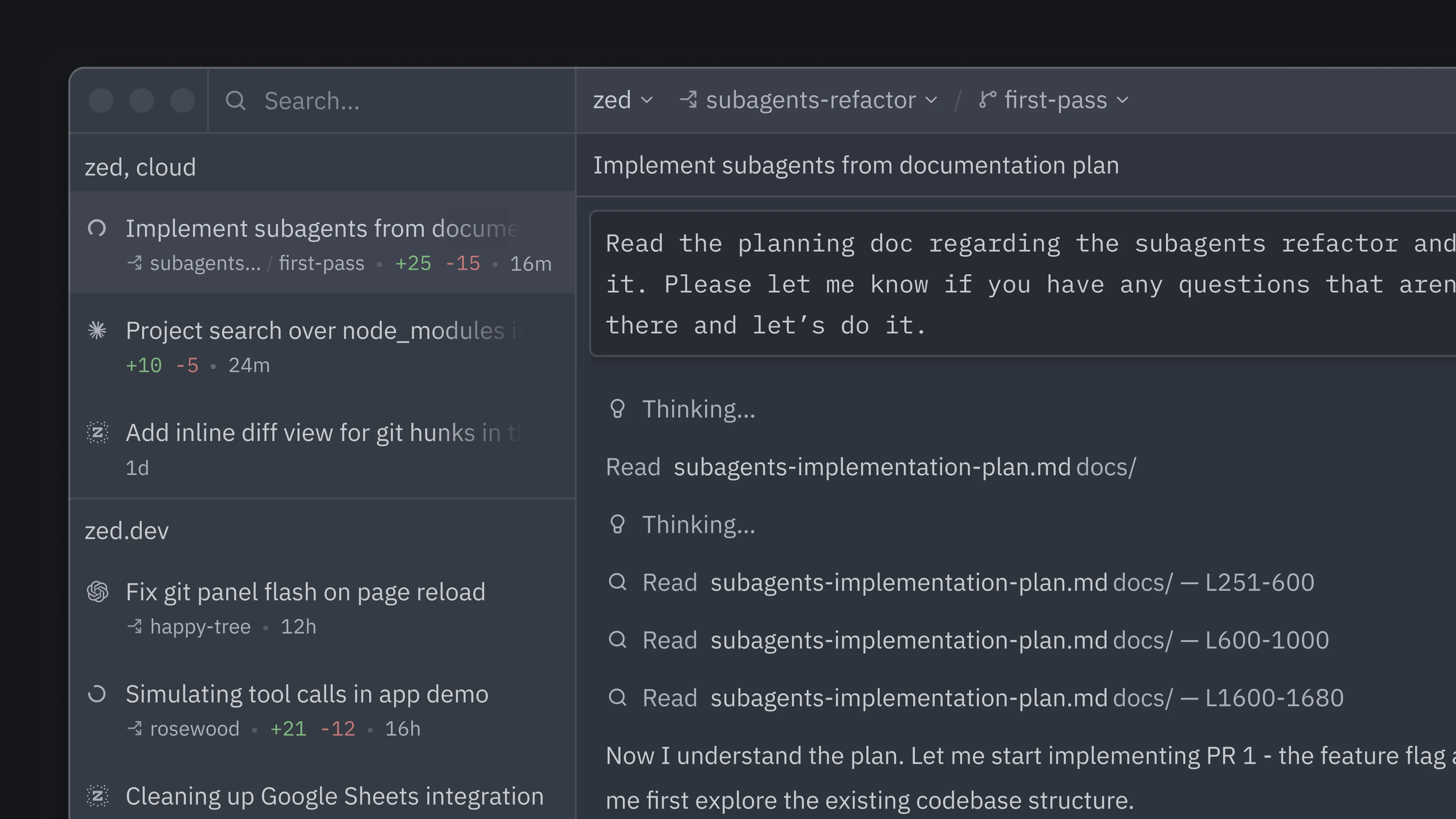Click the lightbulb icon beside first Thinking
The width and height of the screenshot is (1456, 819).
617,409
